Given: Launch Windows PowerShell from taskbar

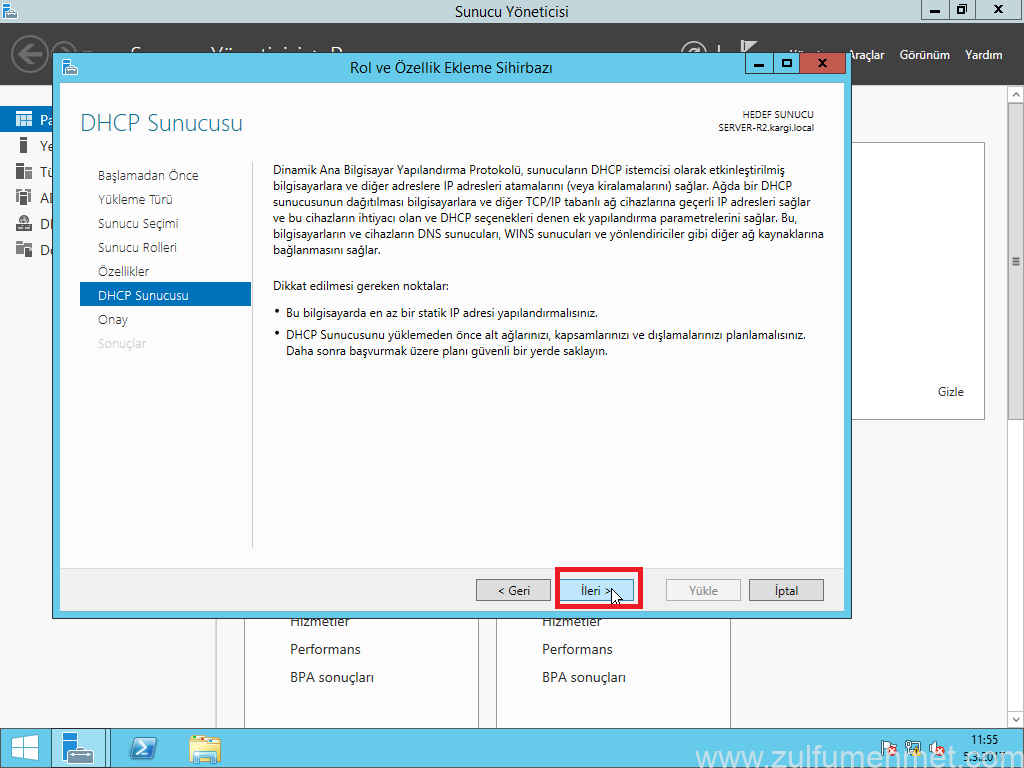Looking at the screenshot, I should coord(143,748).
